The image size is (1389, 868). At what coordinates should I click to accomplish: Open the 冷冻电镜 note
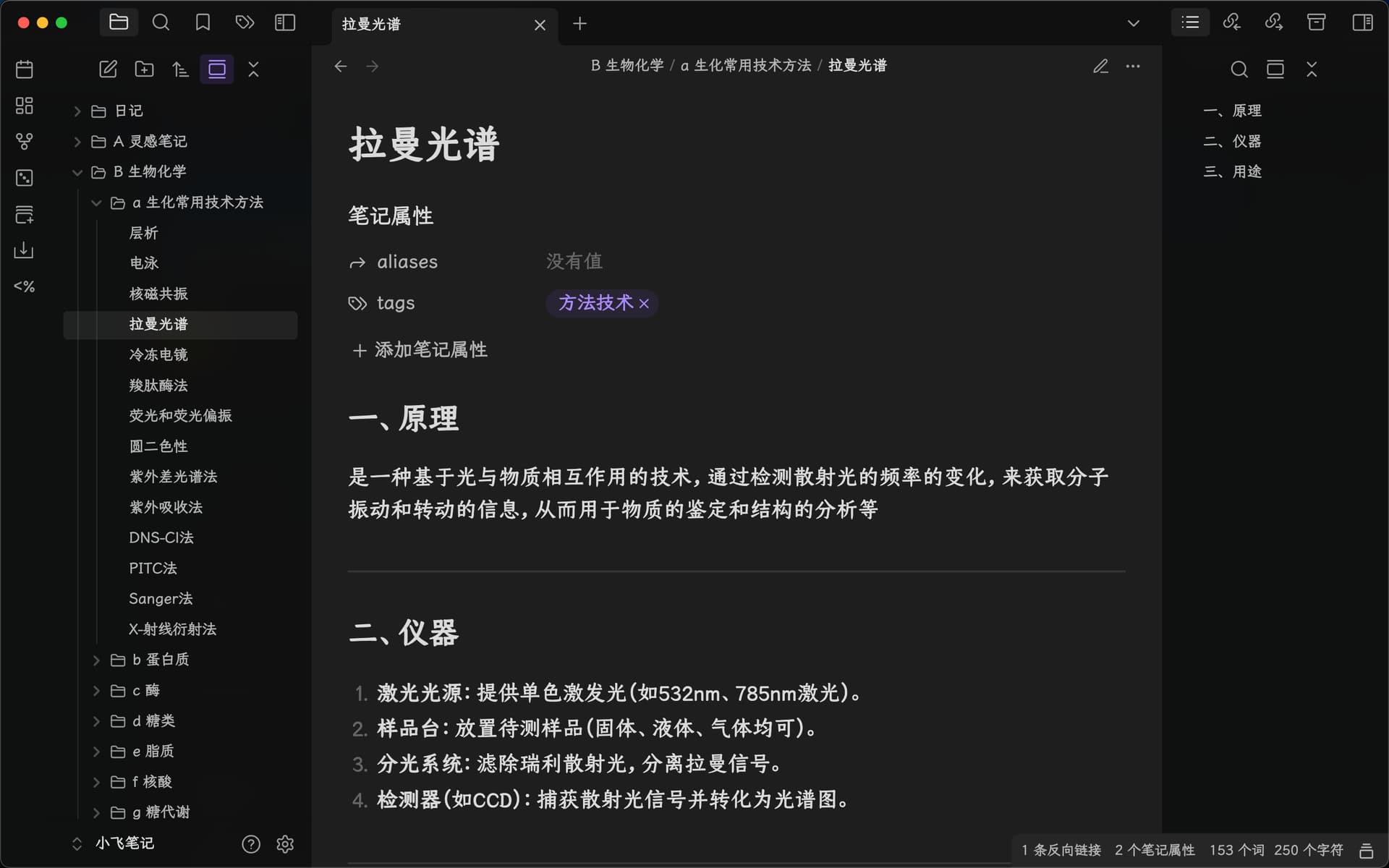coord(158,355)
